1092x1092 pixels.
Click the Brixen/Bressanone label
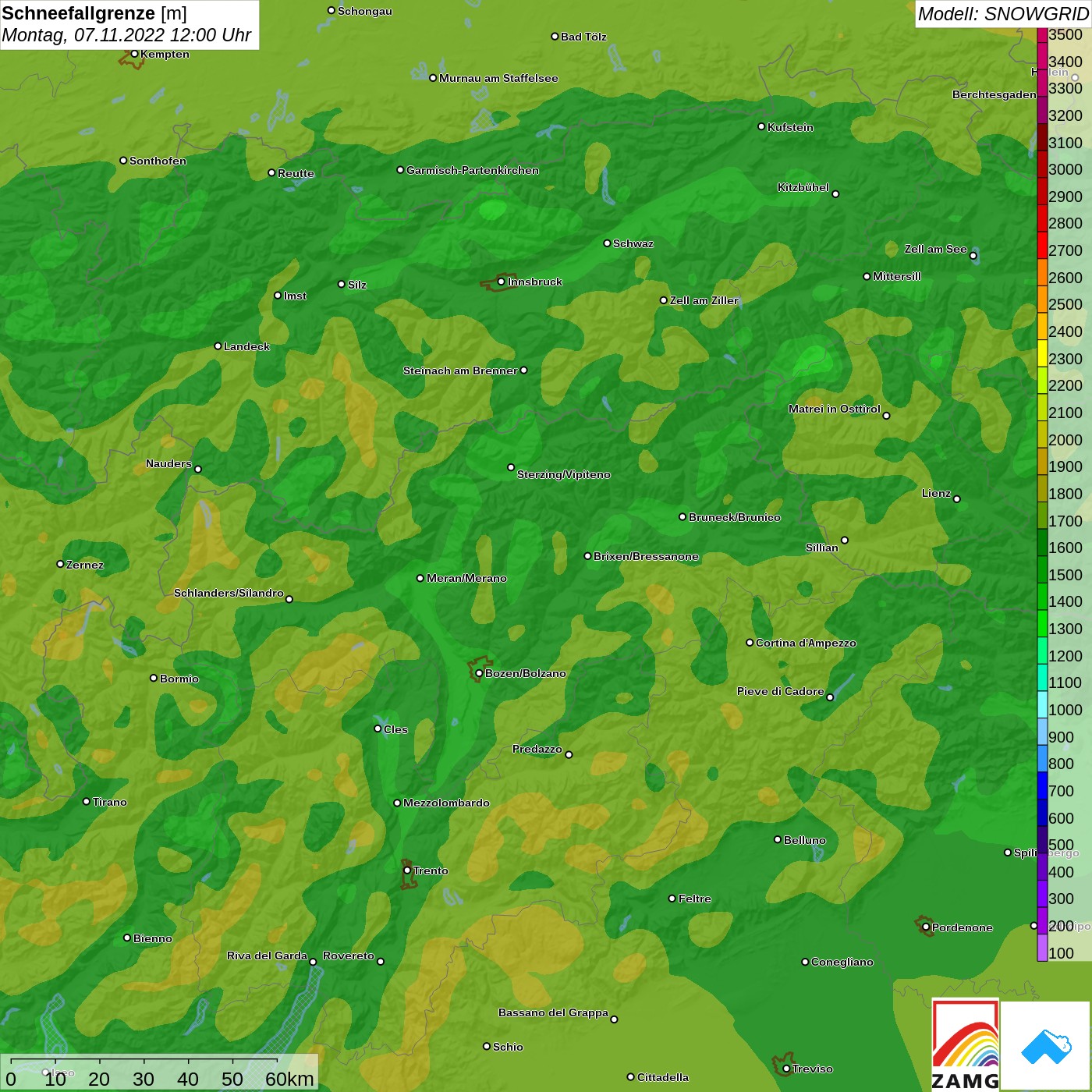coord(646,556)
